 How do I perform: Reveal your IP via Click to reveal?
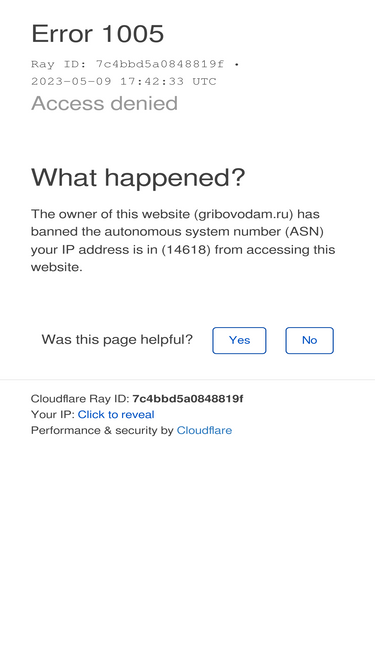[116, 414]
